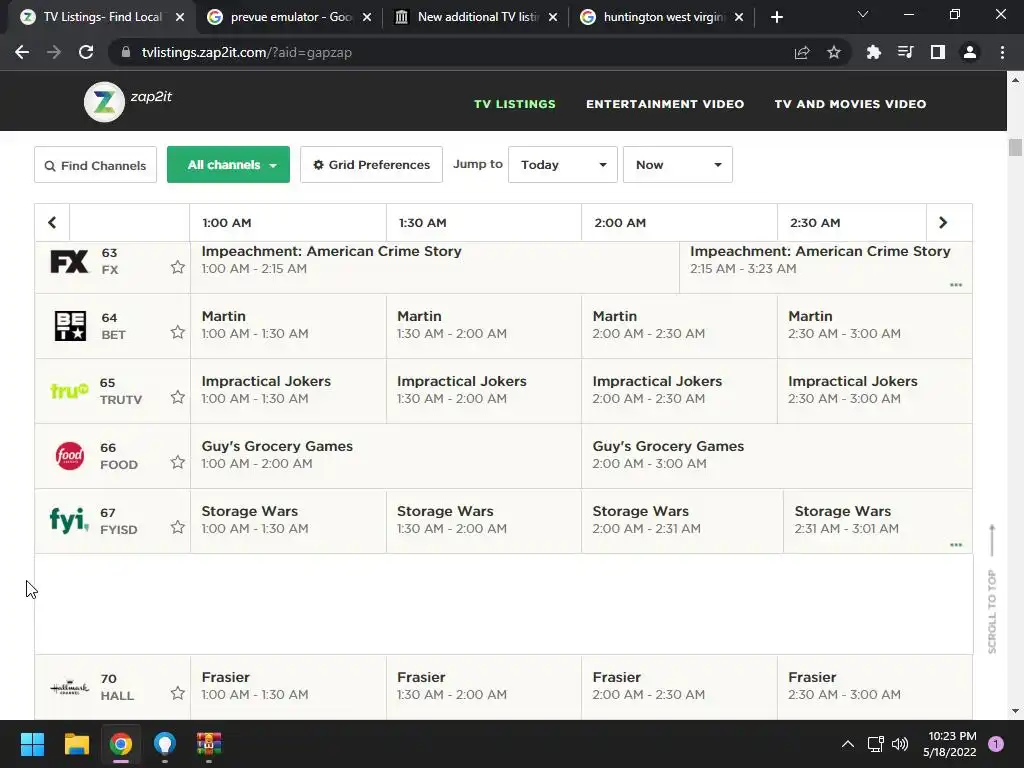The height and width of the screenshot is (768, 1024).
Task: Open volume control in system tray
Action: pyautogui.click(x=900, y=744)
